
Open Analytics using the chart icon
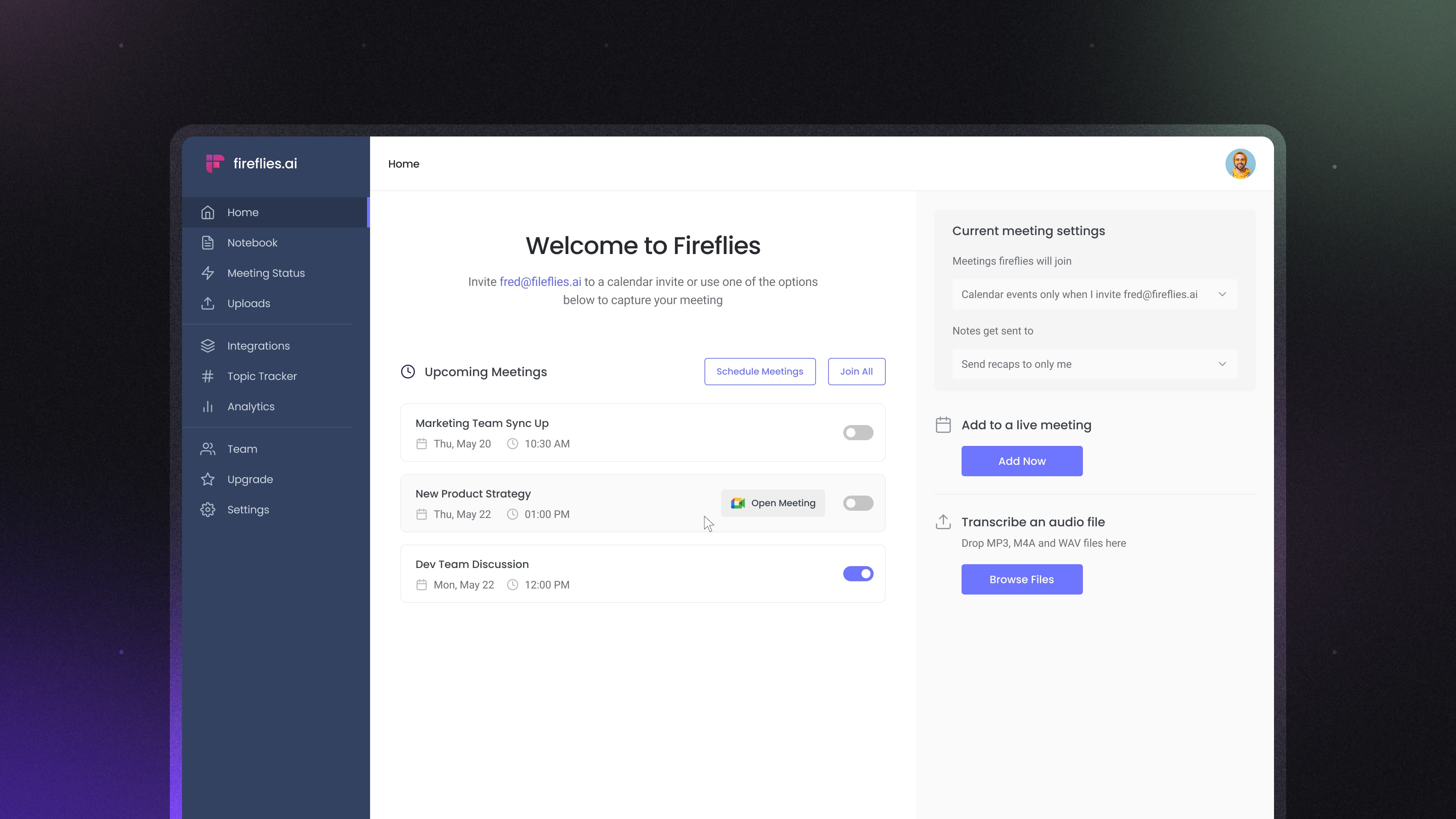(207, 406)
